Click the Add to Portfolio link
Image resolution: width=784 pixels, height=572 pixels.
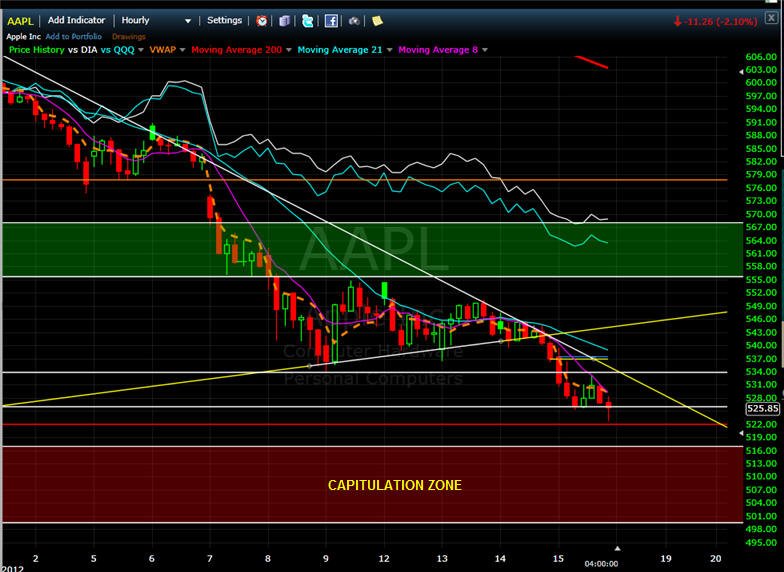tap(74, 36)
